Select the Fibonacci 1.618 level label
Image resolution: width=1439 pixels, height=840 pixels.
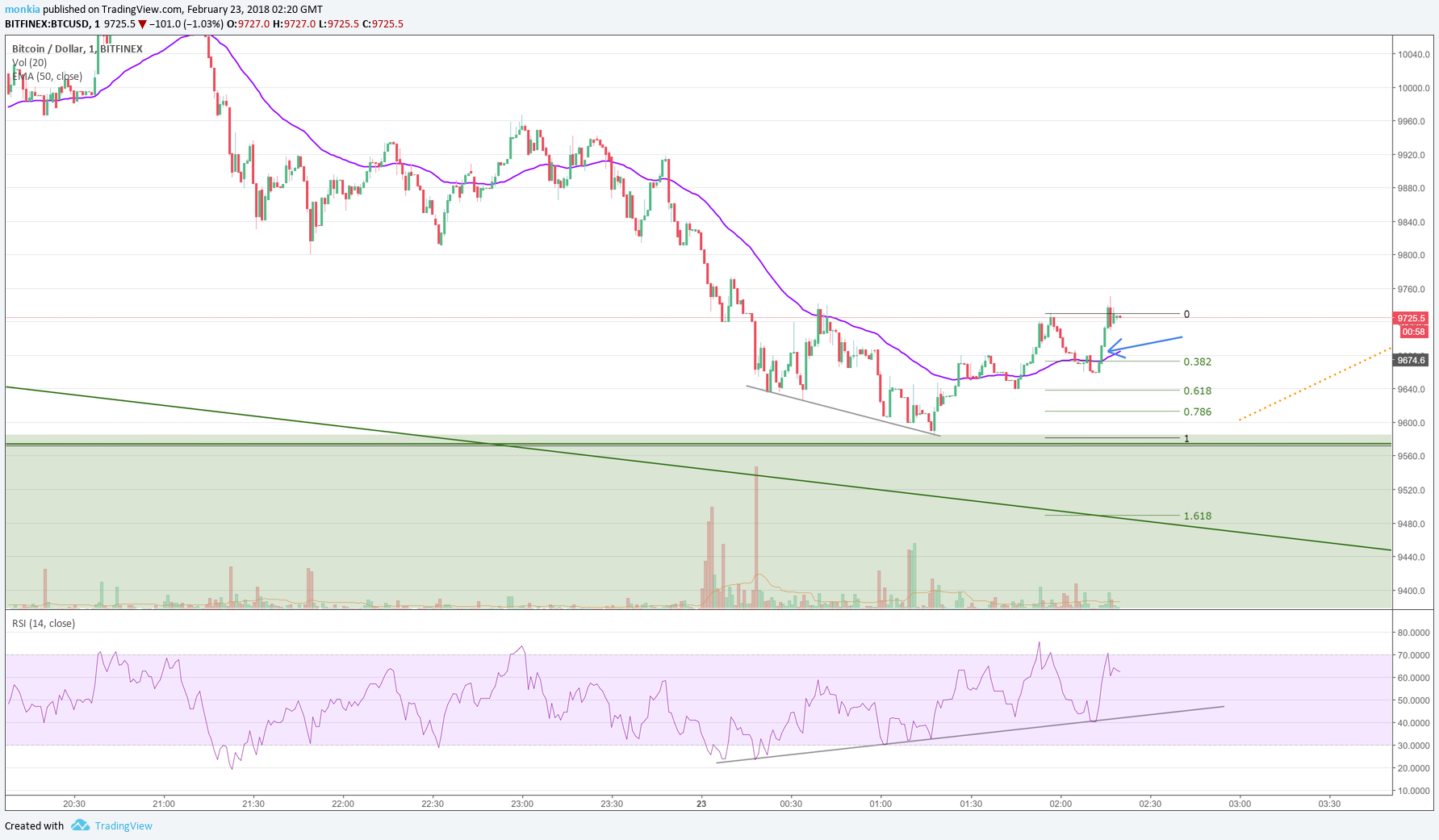[x=1198, y=516]
